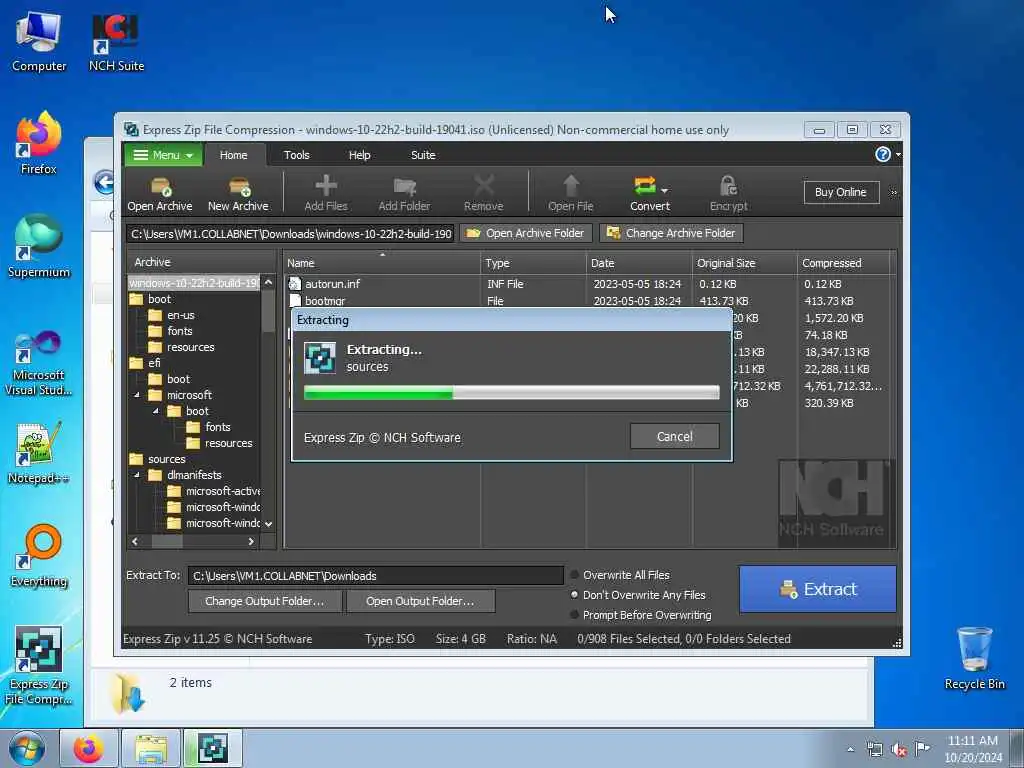This screenshot has height=768, width=1024.
Task: Select autorun.inf file row
Action: (588, 284)
